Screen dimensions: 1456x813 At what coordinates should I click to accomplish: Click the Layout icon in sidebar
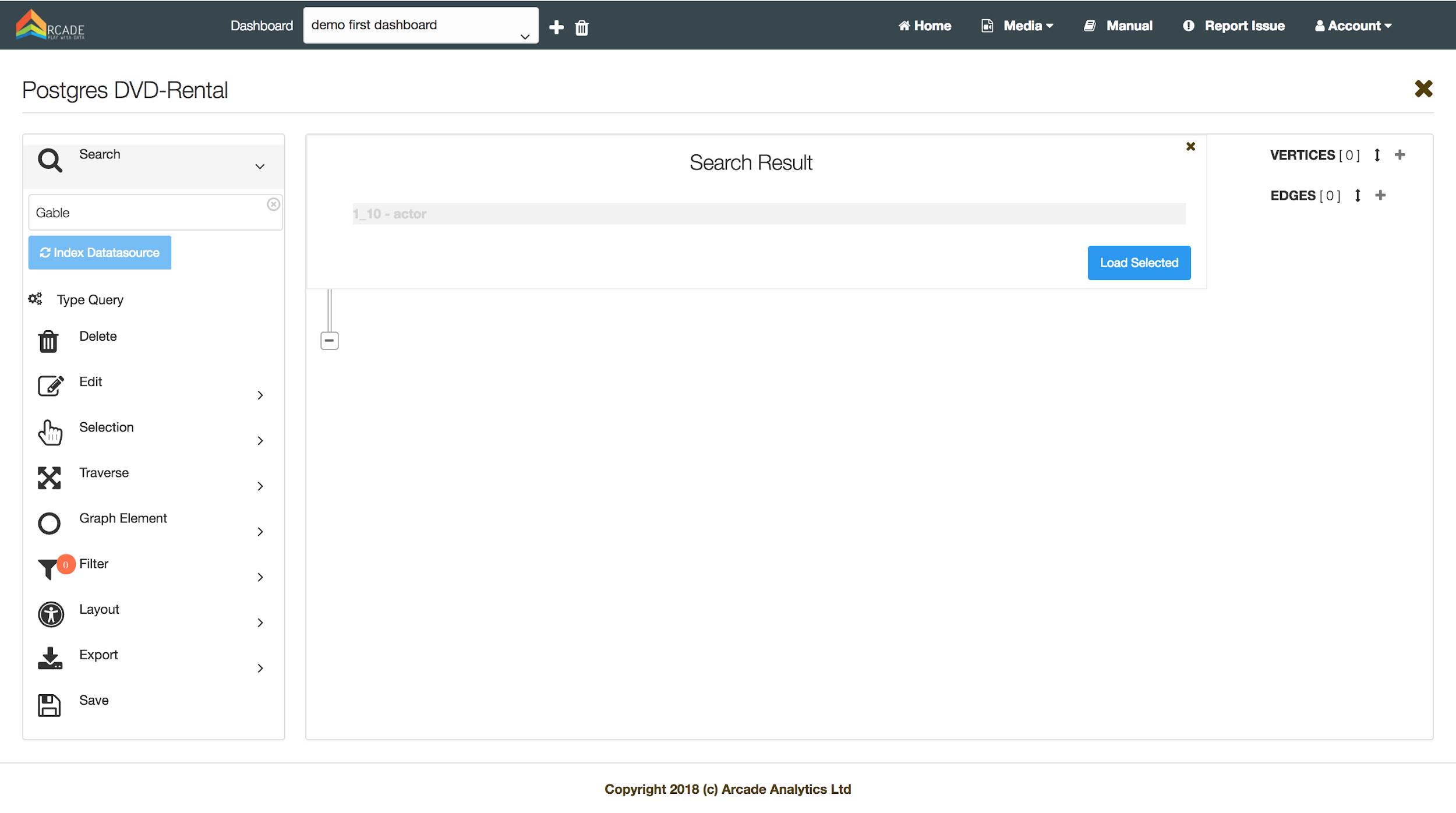pos(51,614)
